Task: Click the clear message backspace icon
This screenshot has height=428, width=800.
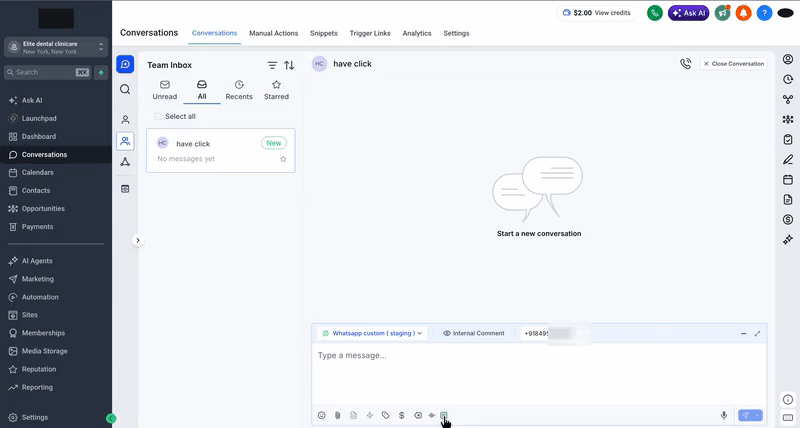Action: [x=418, y=415]
